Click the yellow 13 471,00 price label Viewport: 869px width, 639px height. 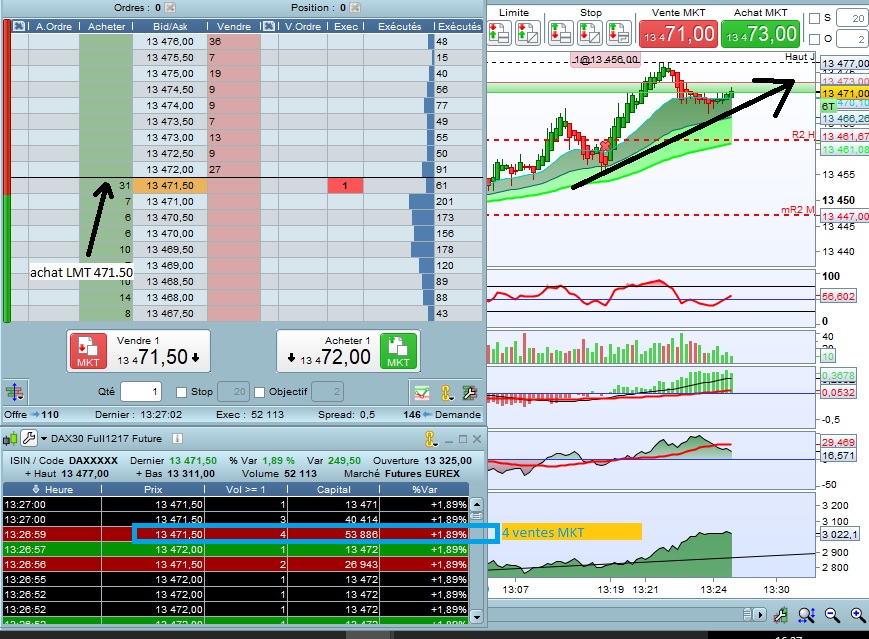click(844, 94)
